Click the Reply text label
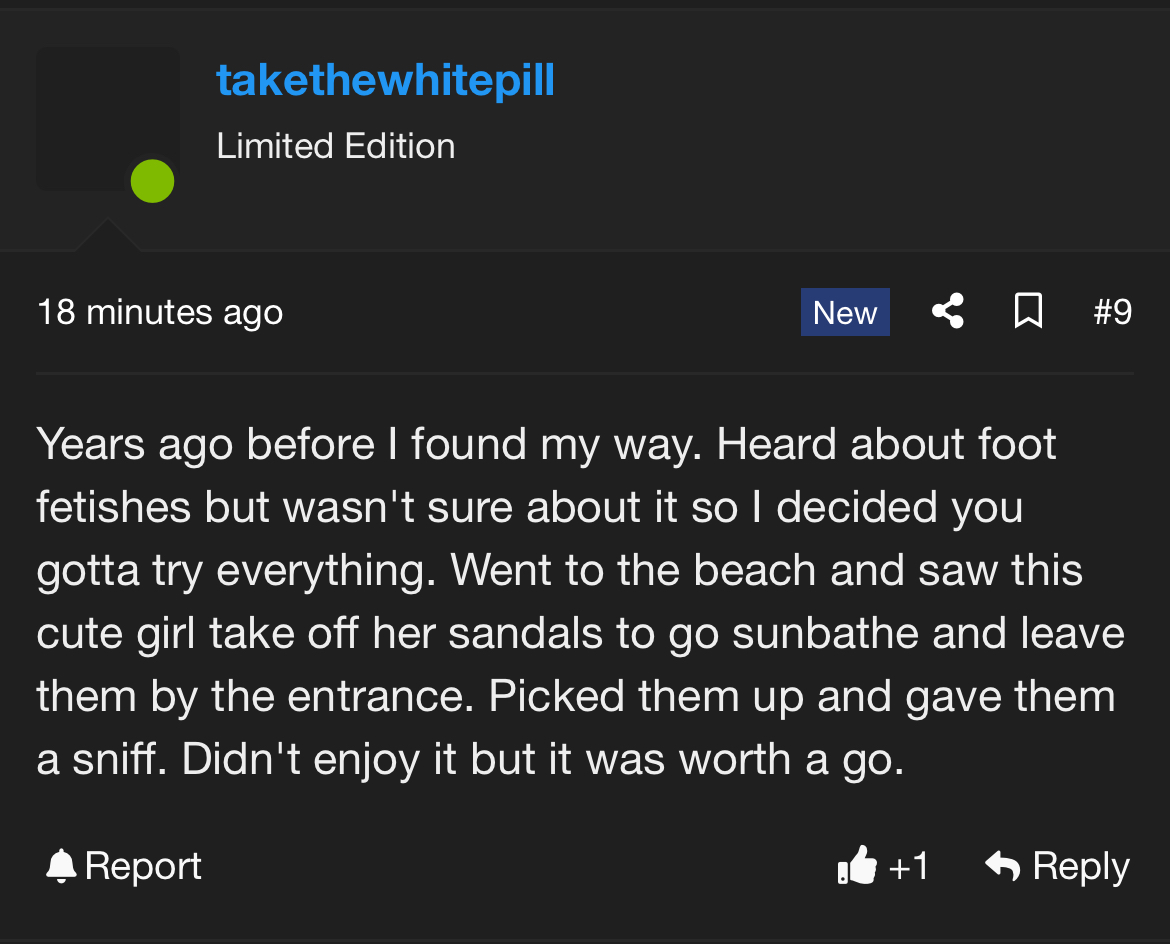 (1081, 866)
